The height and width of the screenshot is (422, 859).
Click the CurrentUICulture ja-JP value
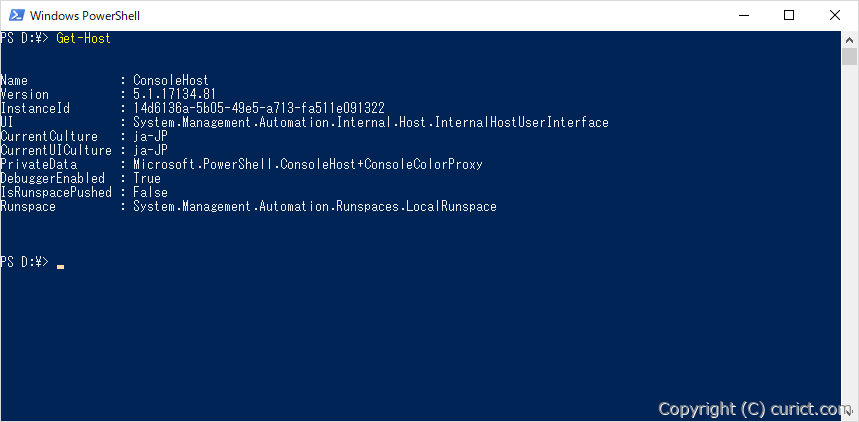[150, 150]
